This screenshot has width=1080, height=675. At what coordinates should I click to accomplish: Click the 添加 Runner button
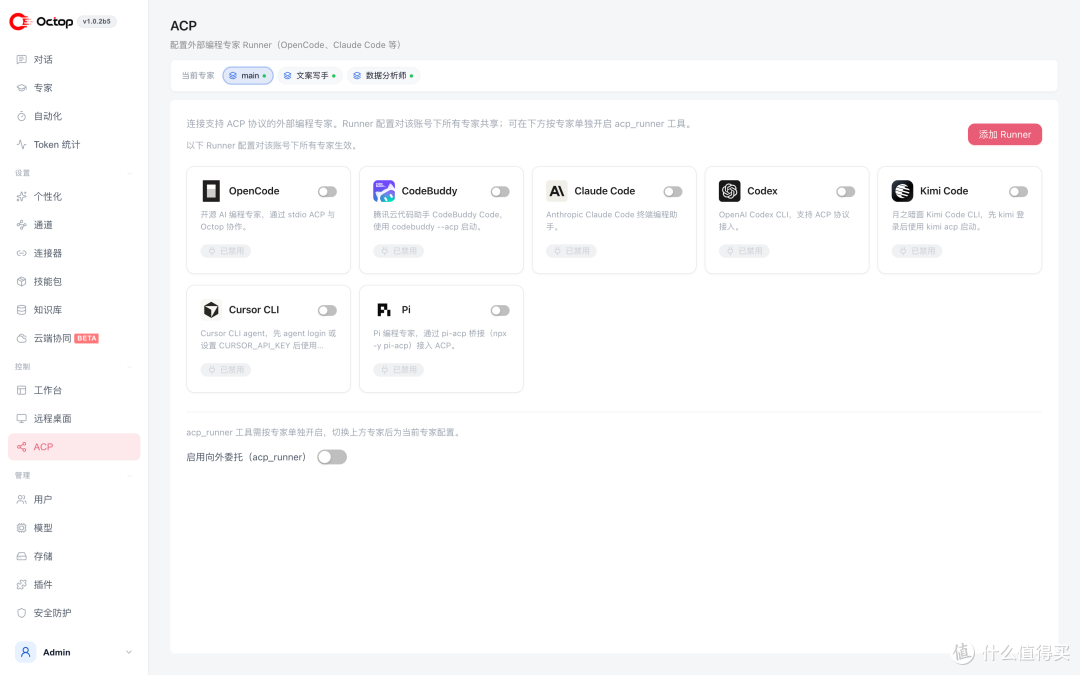click(1005, 134)
